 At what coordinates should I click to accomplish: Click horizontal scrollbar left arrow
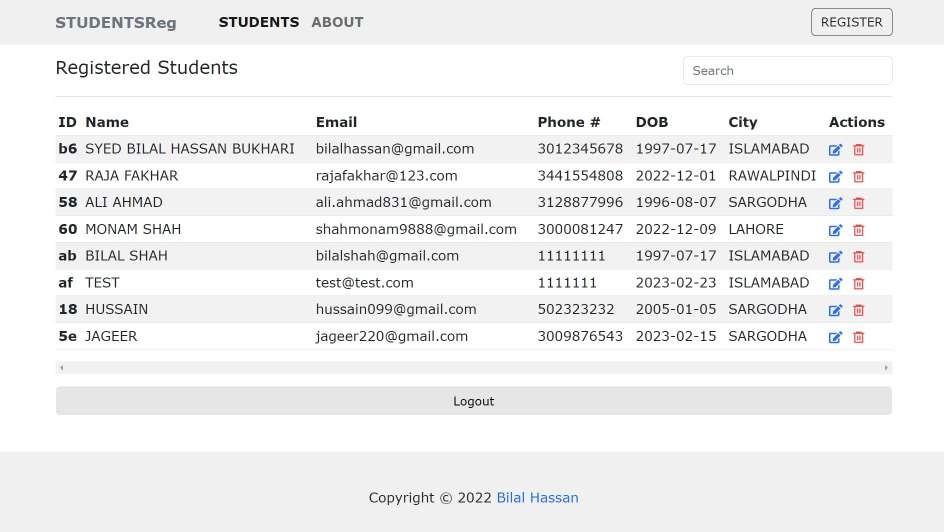pyautogui.click(x=61, y=368)
